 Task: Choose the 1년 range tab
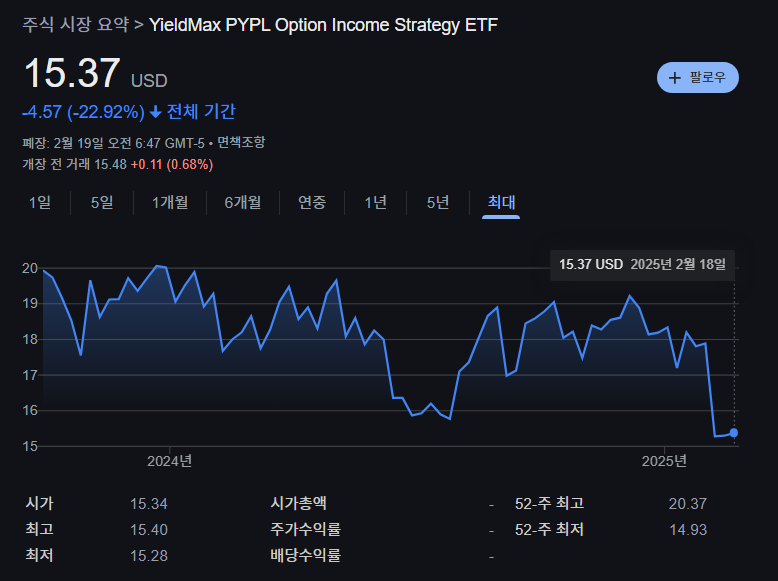375,202
